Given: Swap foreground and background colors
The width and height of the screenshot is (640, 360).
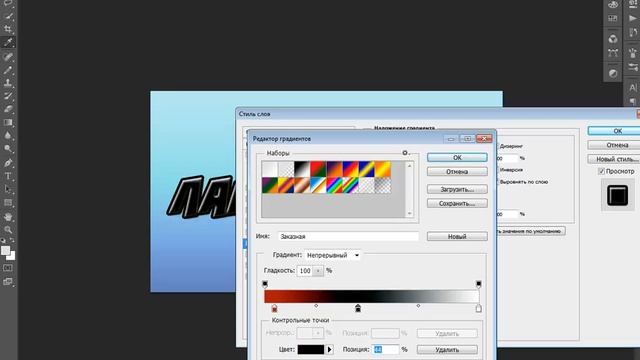Looking at the screenshot, I should coord(12,240).
